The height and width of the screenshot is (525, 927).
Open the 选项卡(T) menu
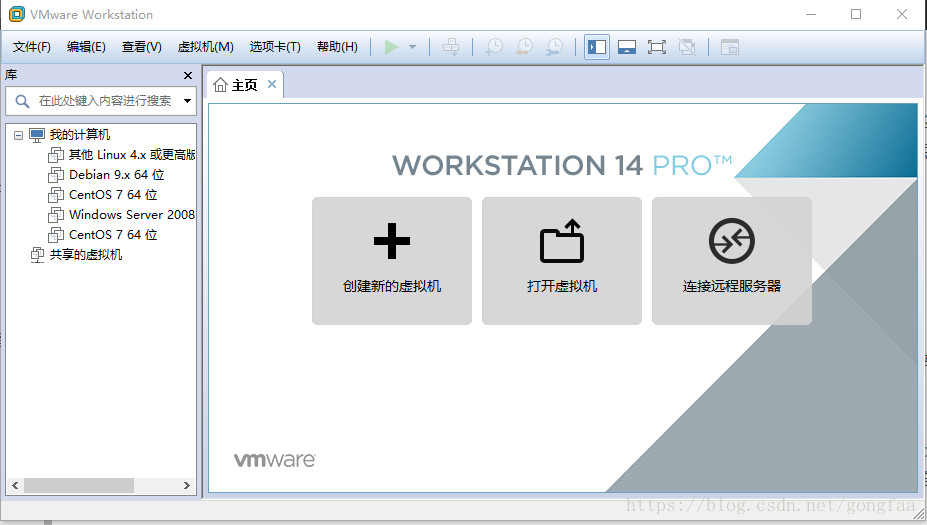(x=275, y=47)
